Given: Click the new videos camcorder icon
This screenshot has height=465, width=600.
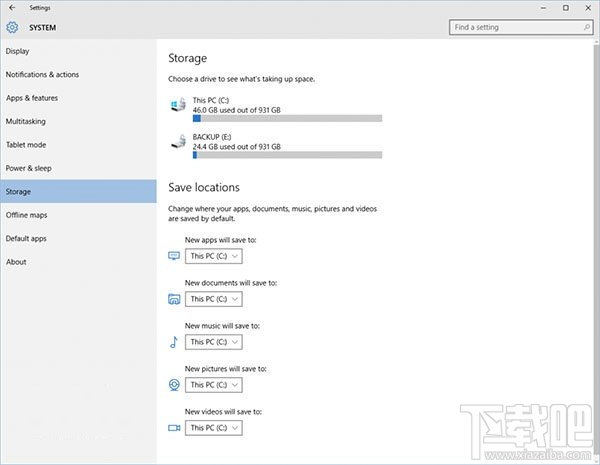Looking at the screenshot, I should (x=174, y=427).
